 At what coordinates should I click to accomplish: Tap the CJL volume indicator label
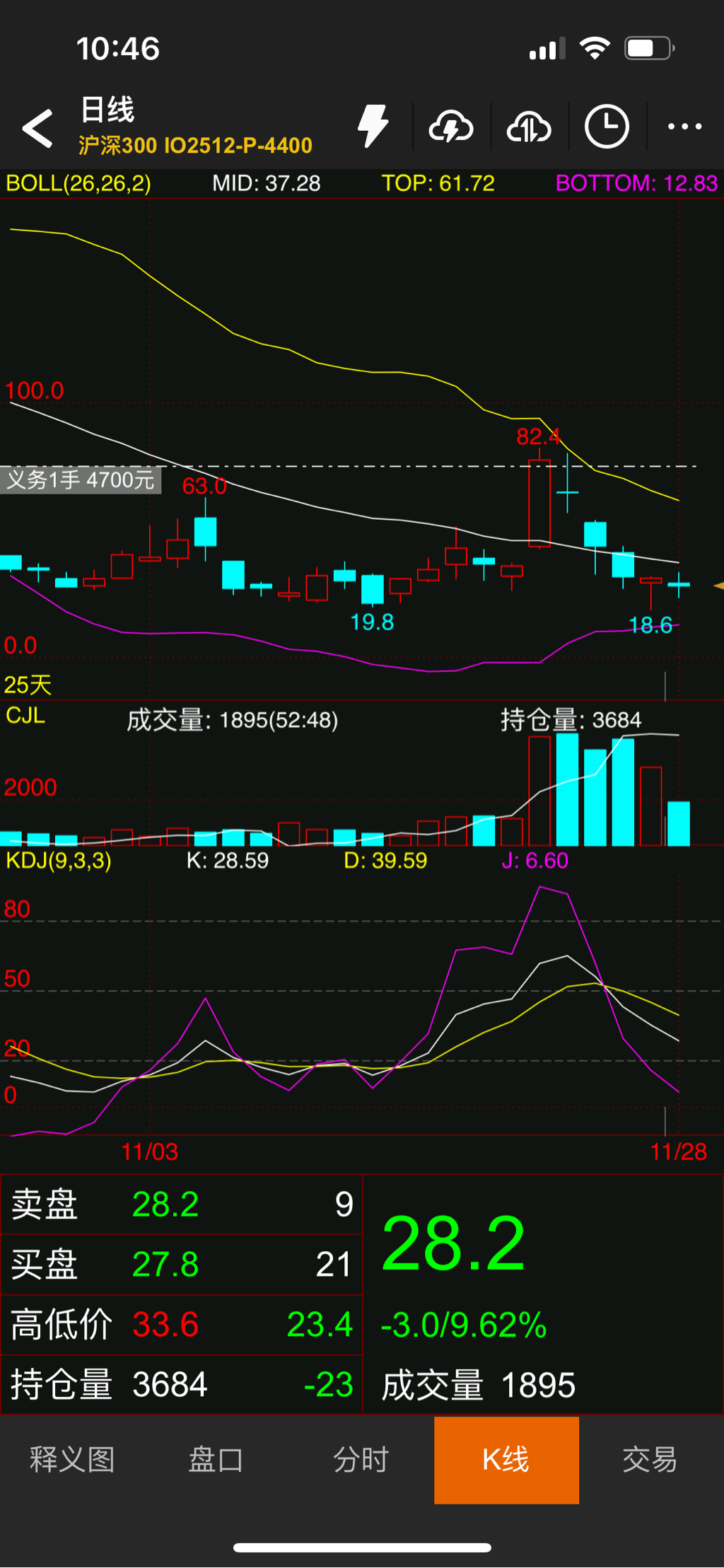click(25, 715)
